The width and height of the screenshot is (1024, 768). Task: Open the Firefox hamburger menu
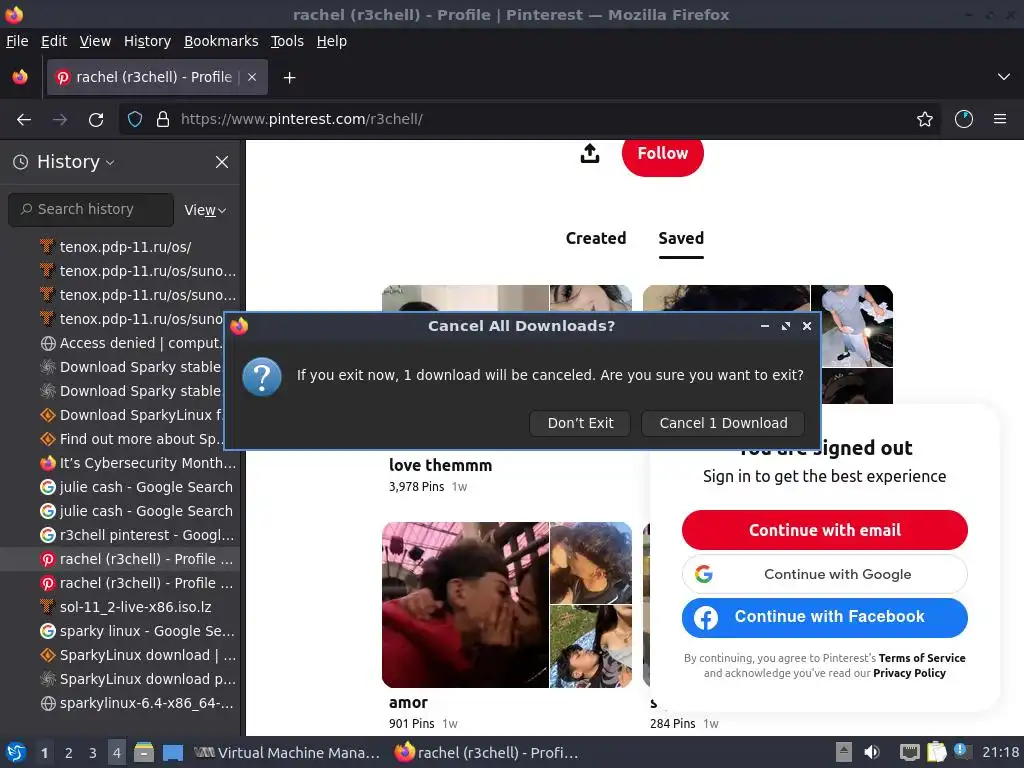1000,120
